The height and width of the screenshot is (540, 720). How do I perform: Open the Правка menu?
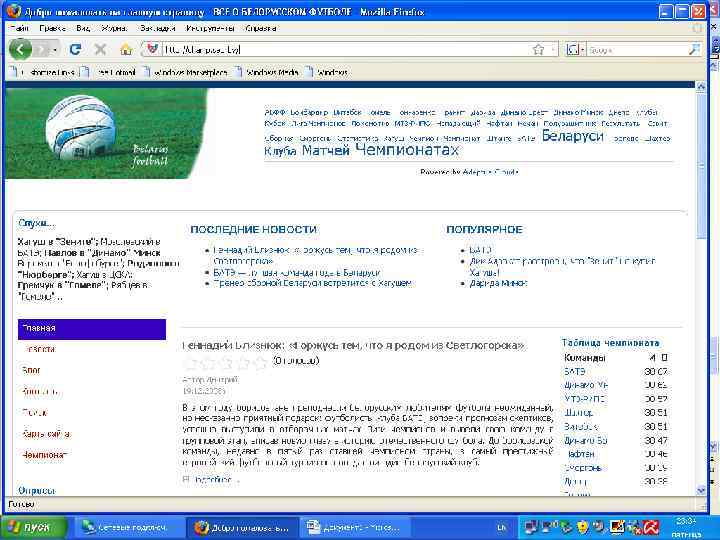point(52,28)
